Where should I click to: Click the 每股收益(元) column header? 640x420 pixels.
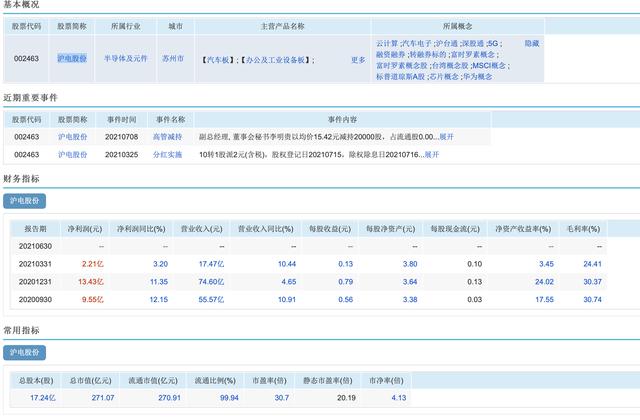click(x=330, y=229)
